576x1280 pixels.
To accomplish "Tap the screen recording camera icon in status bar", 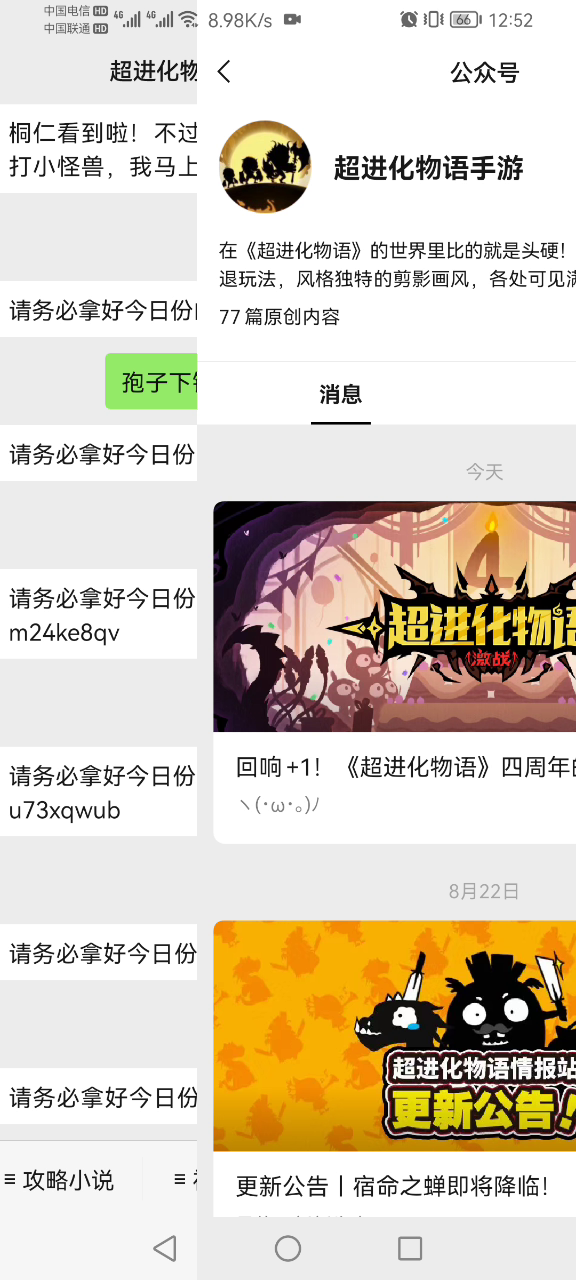I will pos(293,19).
